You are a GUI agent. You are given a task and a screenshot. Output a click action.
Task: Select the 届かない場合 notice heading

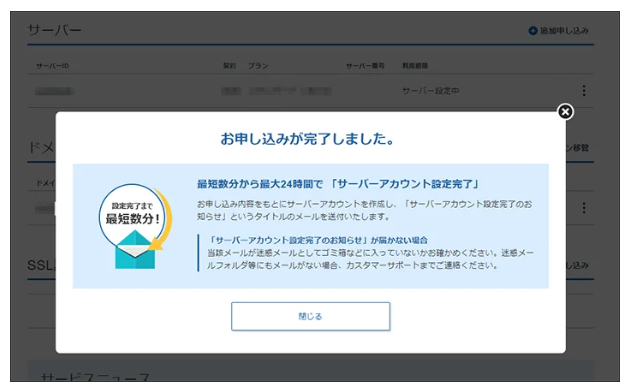point(318,240)
